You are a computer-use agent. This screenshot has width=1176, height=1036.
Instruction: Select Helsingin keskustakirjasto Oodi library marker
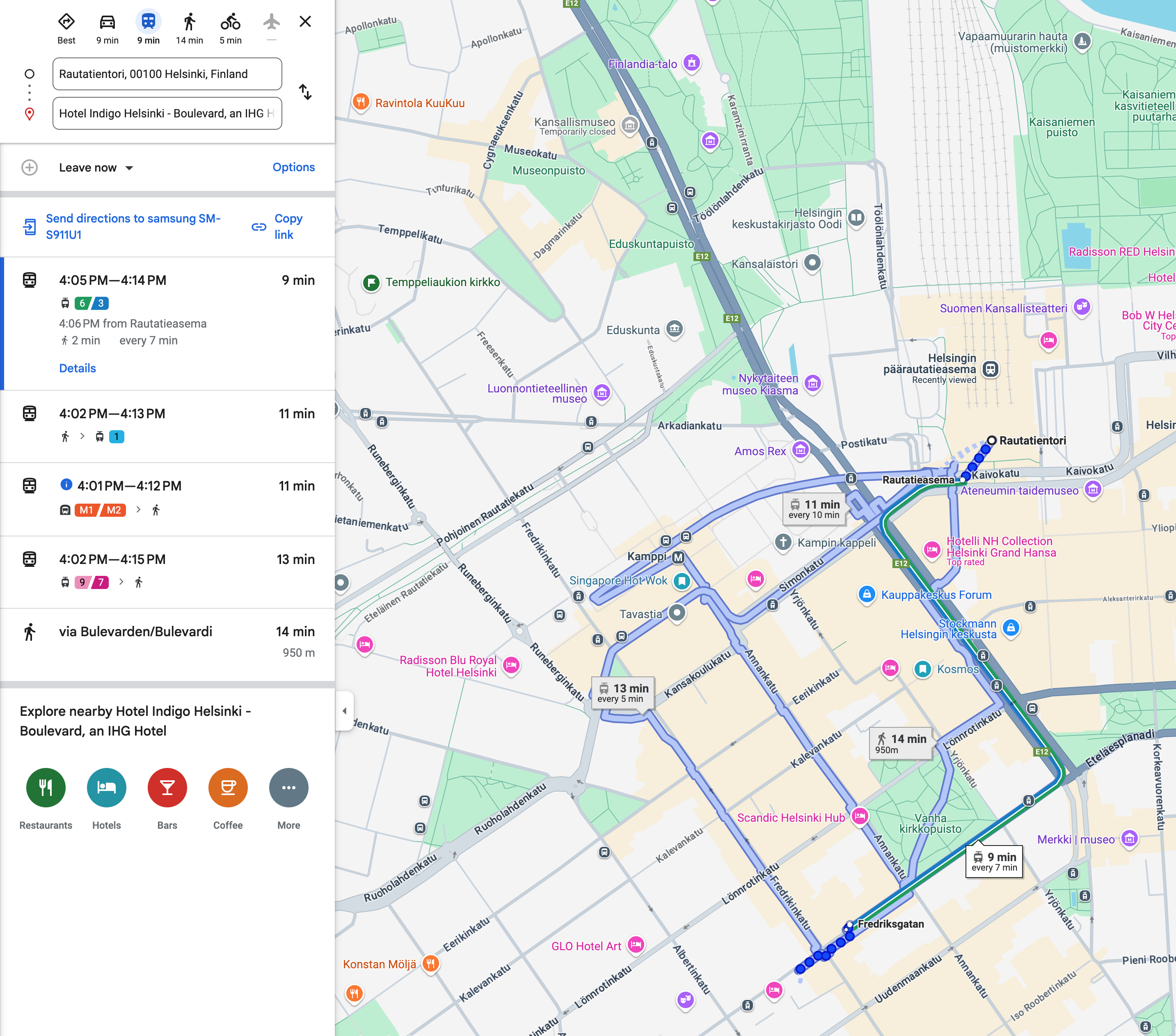point(856,218)
